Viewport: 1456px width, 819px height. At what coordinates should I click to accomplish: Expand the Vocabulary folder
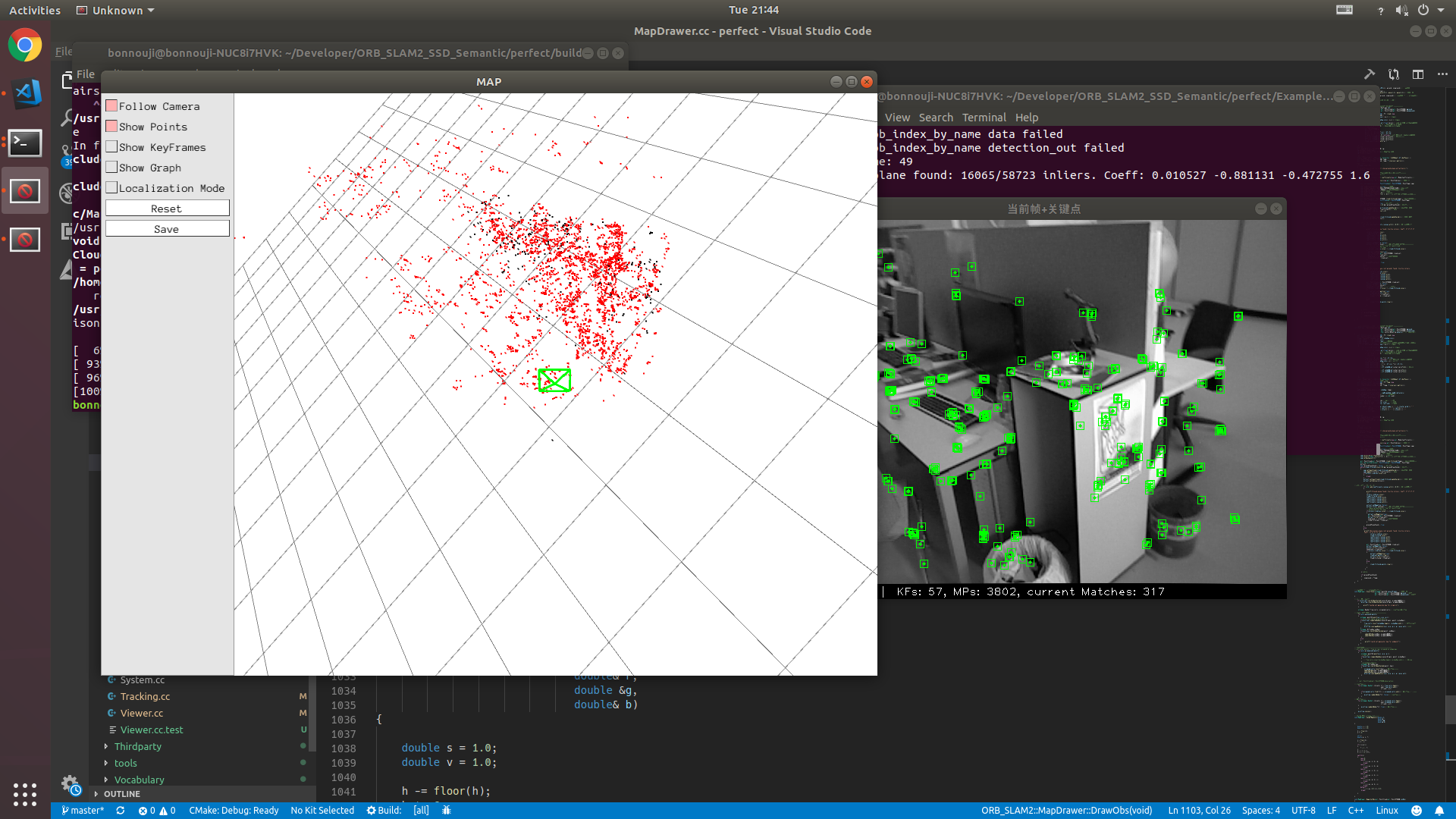139,780
